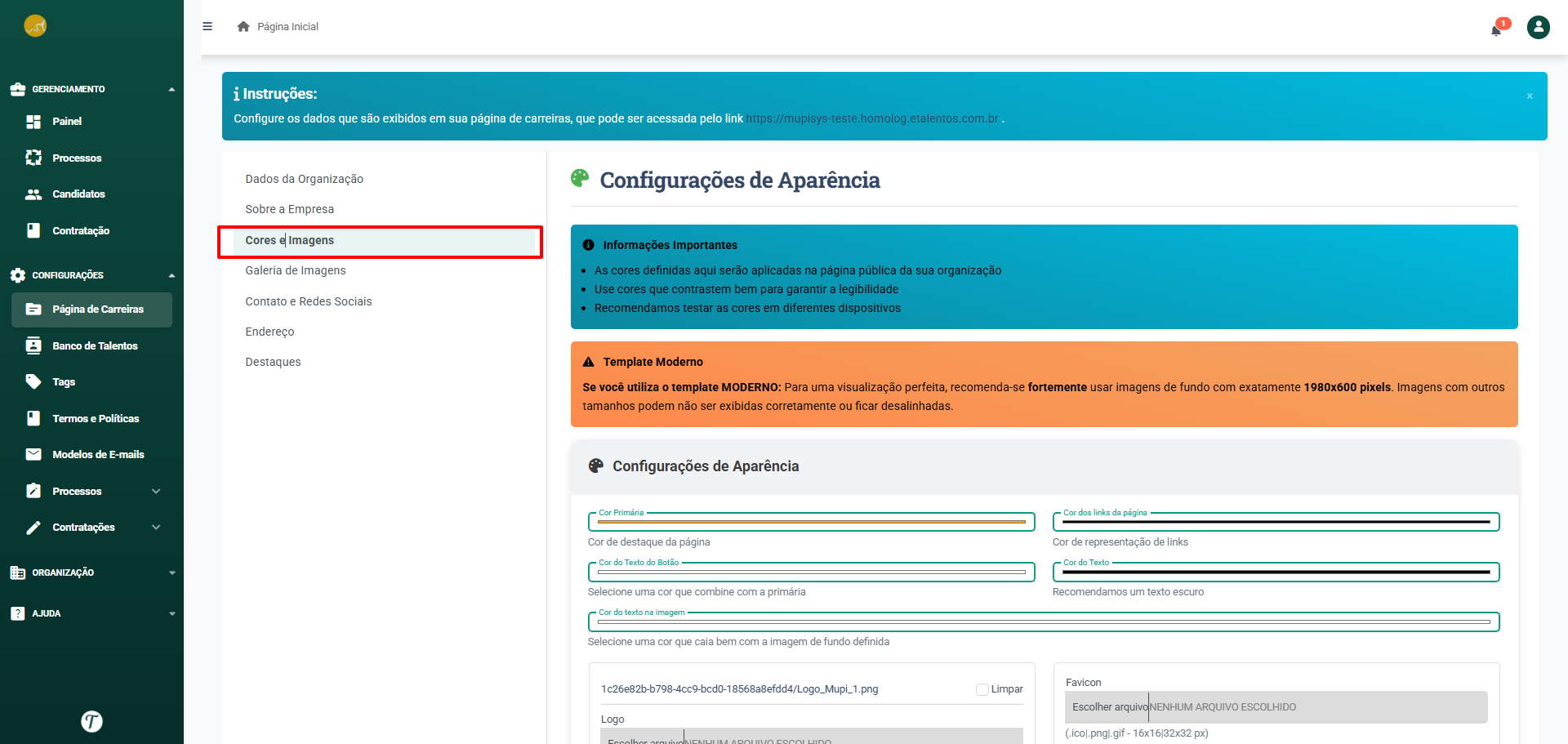The height and width of the screenshot is (744, 1568).
Task: Open the Tags sidebar item
Action: click(64, 382)
